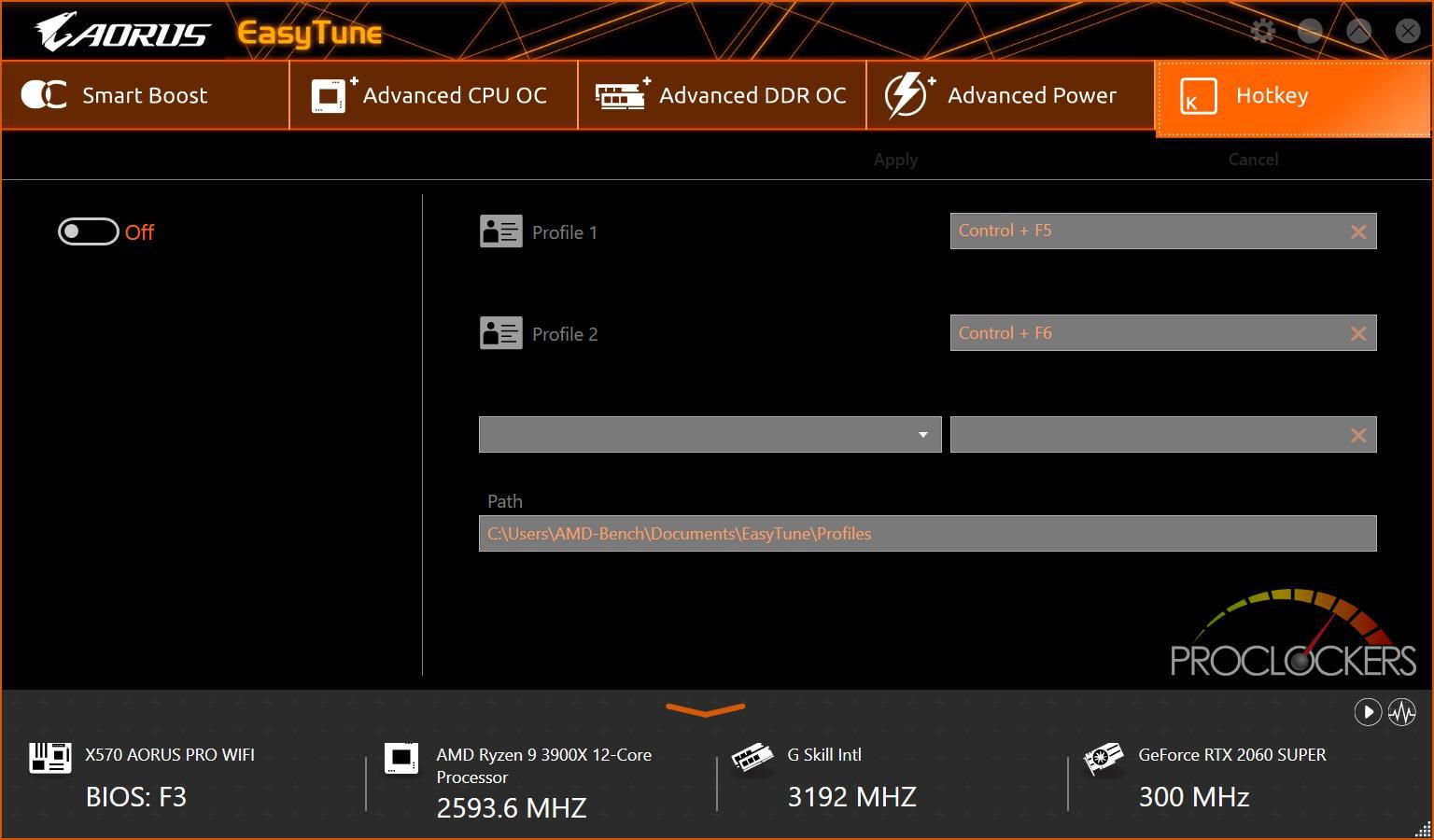Click the Advanced DDR OC memory icon

click(x=623, y=95)
